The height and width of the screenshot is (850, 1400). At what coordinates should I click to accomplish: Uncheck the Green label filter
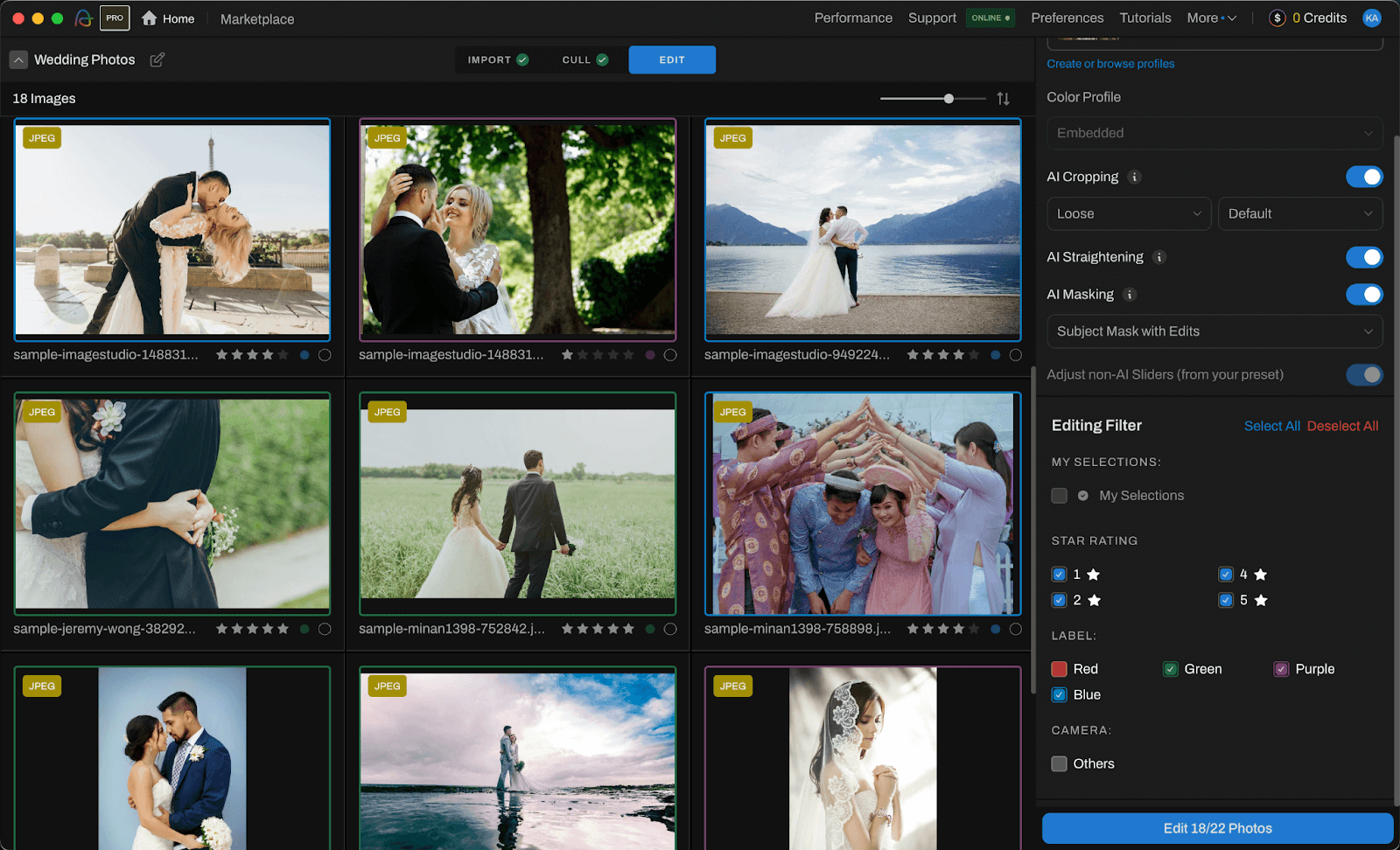(x=1170, y=668)
